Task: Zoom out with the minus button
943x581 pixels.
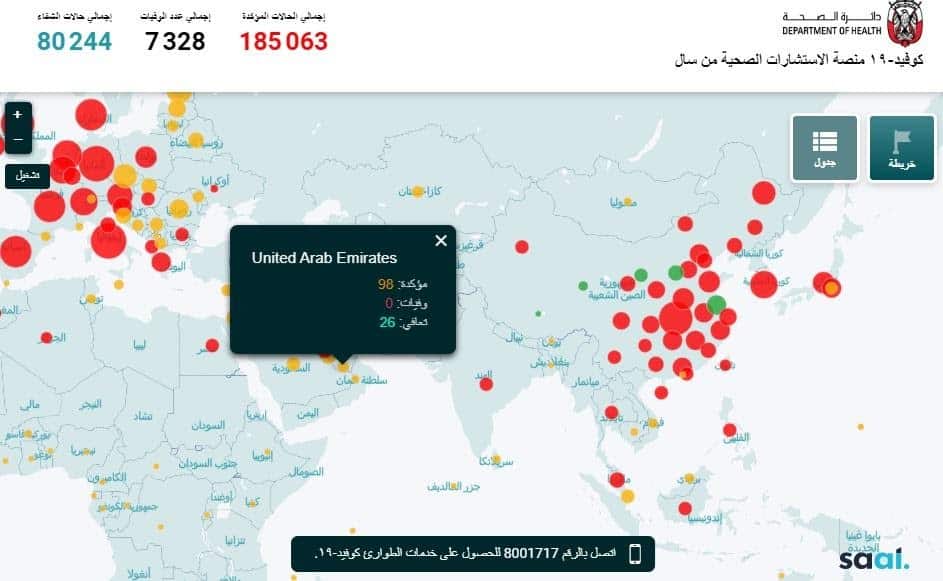Action: point(17,139)
